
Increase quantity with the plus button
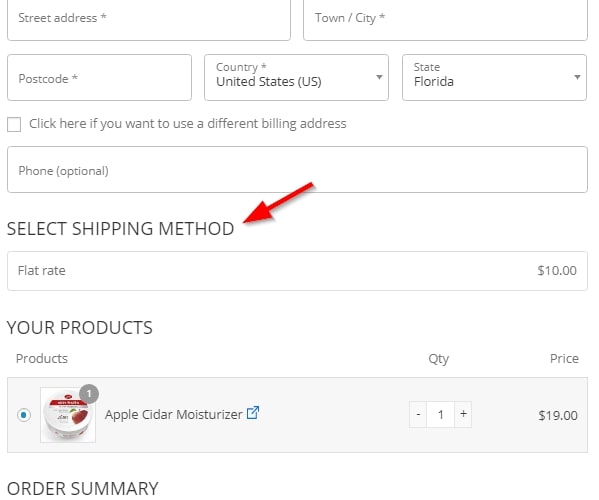463,414
